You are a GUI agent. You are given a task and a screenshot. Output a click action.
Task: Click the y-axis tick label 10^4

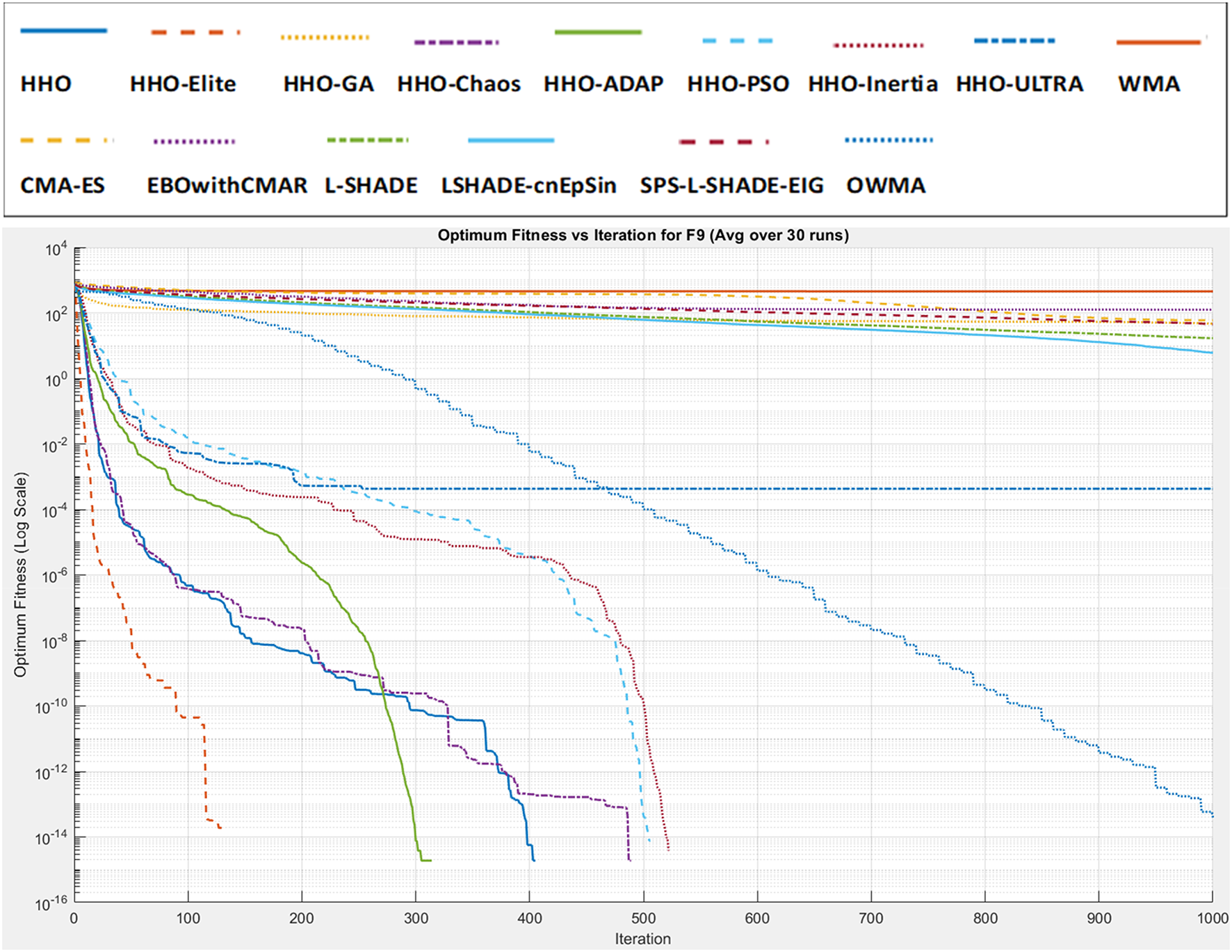coord(56,249)
